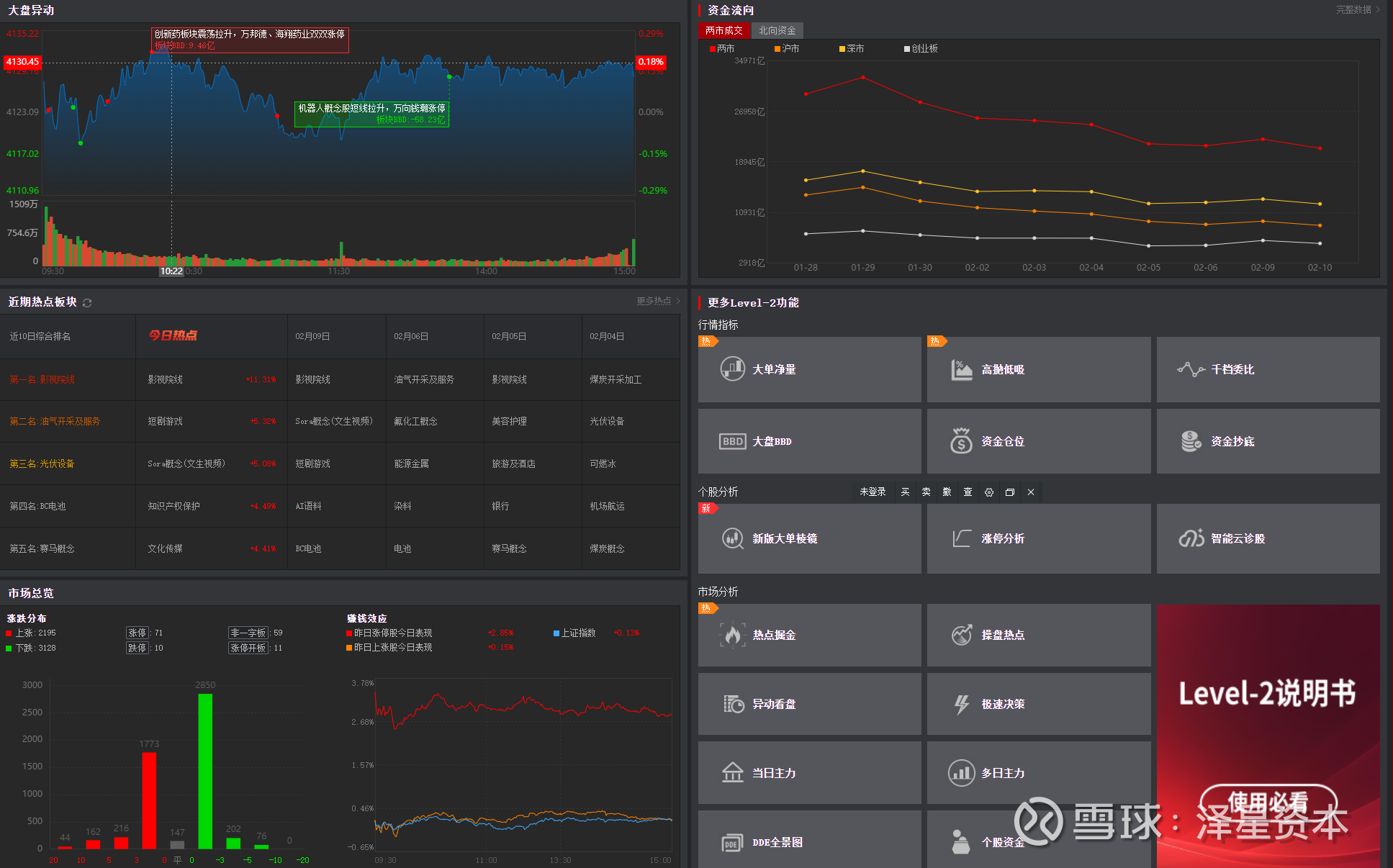Open the 资金抄底 coins icon
1393x868 pixels.
coord(1191,441)
